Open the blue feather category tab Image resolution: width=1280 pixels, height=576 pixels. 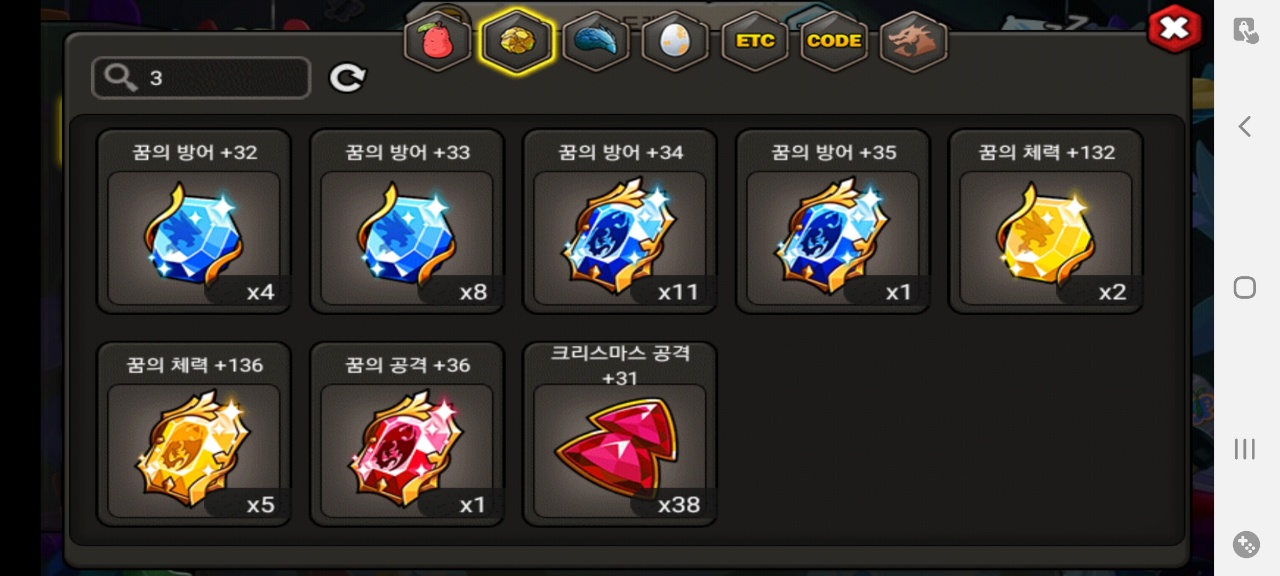click(x=596, y=41)
